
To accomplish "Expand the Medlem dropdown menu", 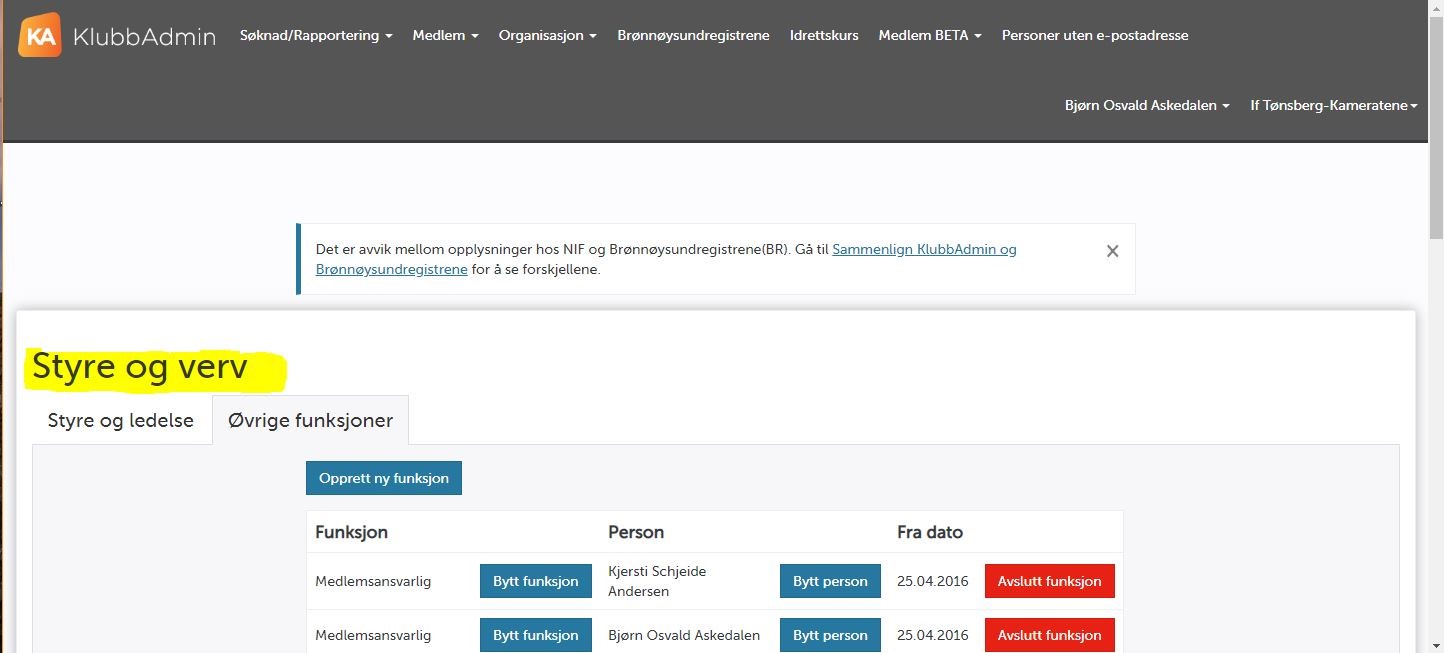I will [445, 35].
